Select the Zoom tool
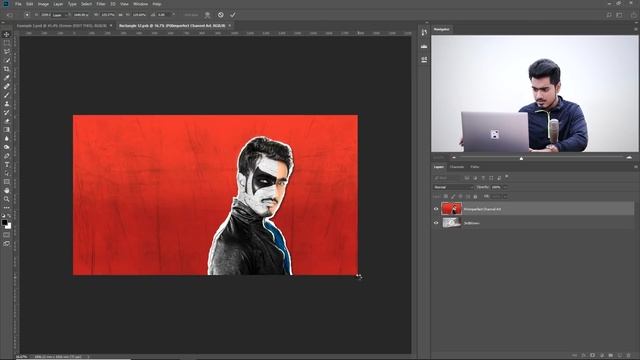This screenshot has height=360, width=640. (7, 199)
